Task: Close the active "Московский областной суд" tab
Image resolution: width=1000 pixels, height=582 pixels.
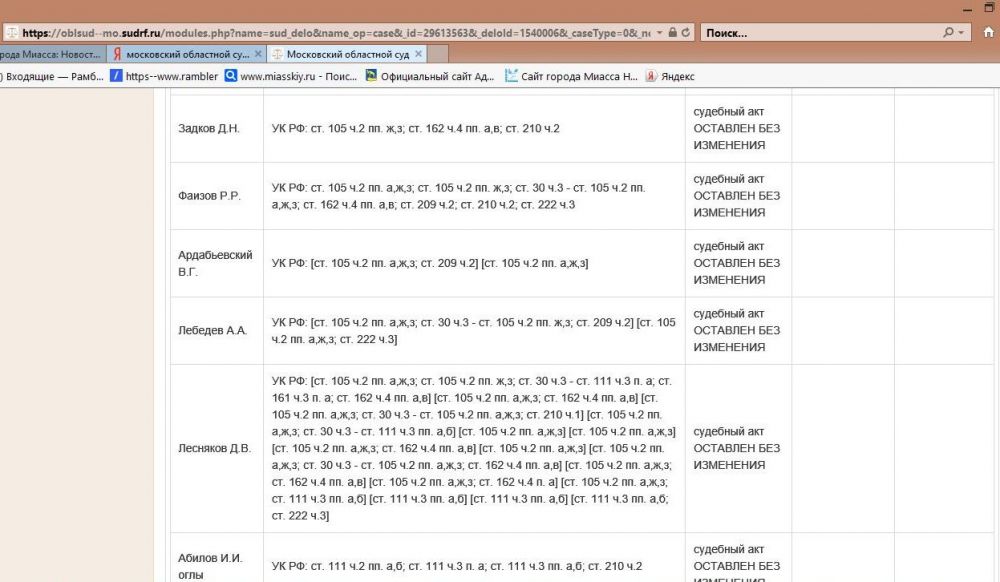Action: (419, 54)
